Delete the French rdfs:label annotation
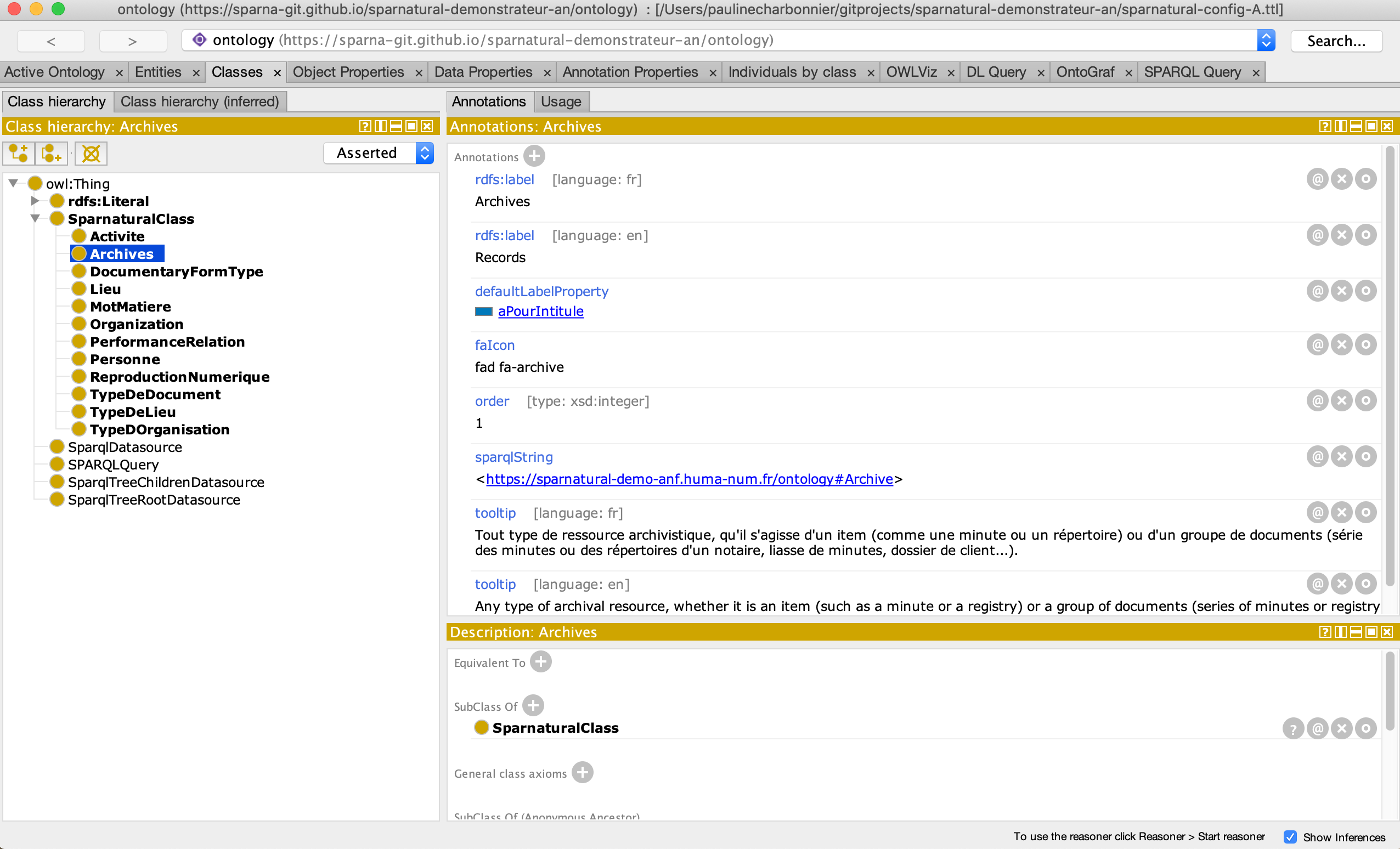The height and width of the screenshot is (849, 1400). coord(1341,178)
